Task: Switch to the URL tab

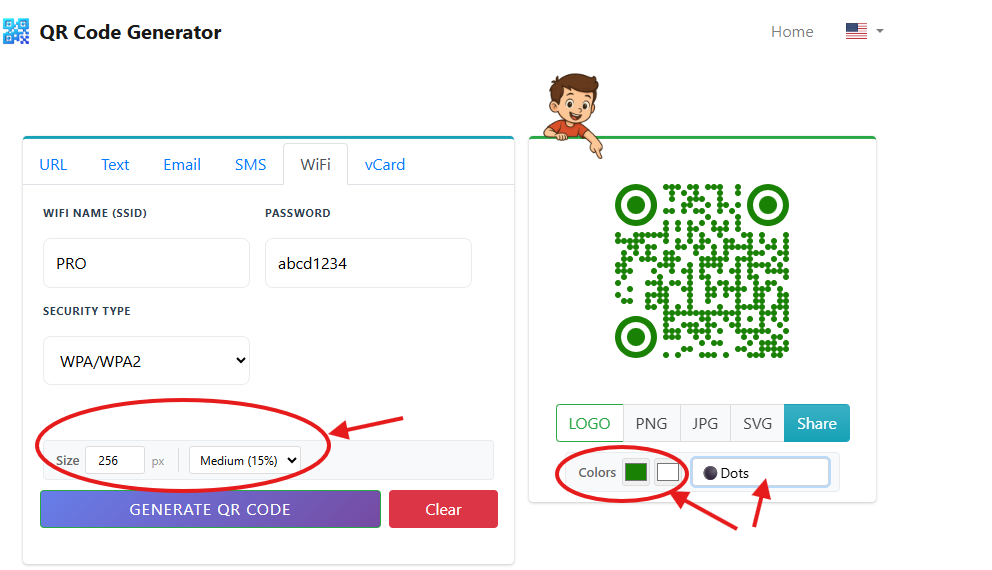Action: pyautogui.click(x=53, y=164)
